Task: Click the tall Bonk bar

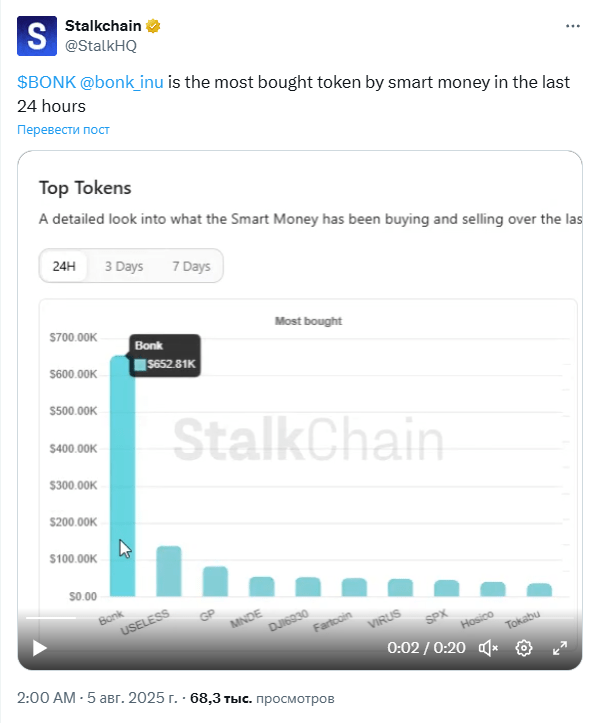Action: (x=123, y=476)
